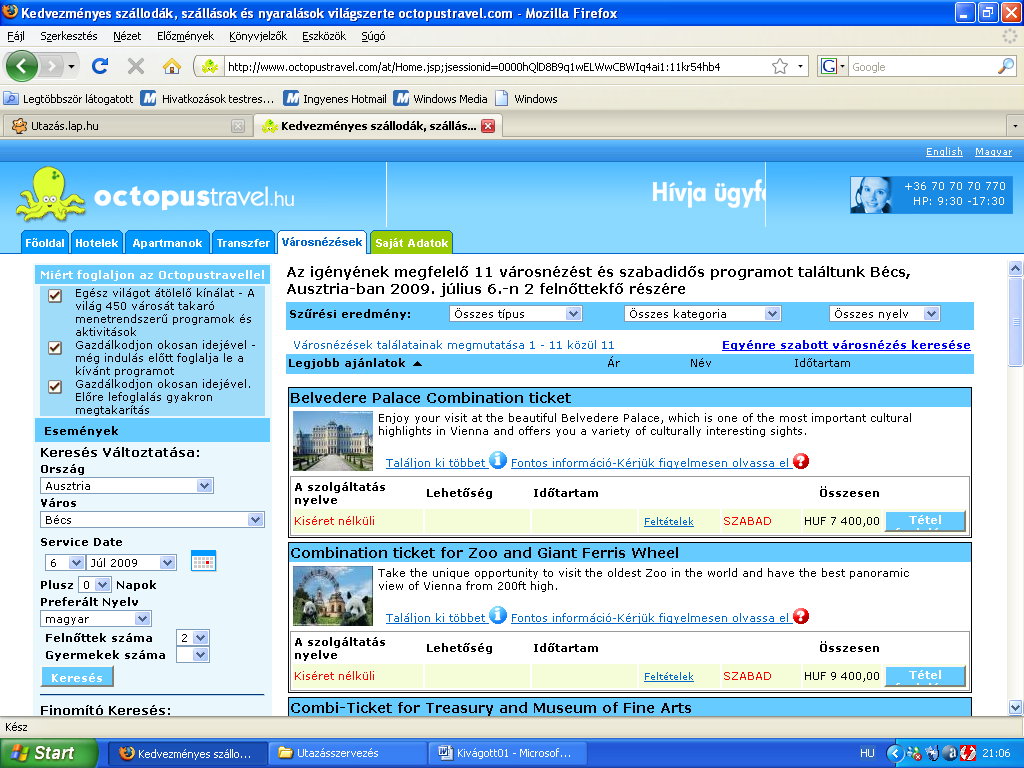This screenshot has height=768, width=1024.
Task: Toggle the 'Egész világot átölelő kínálat' checkbox
Action: [55, 296]
